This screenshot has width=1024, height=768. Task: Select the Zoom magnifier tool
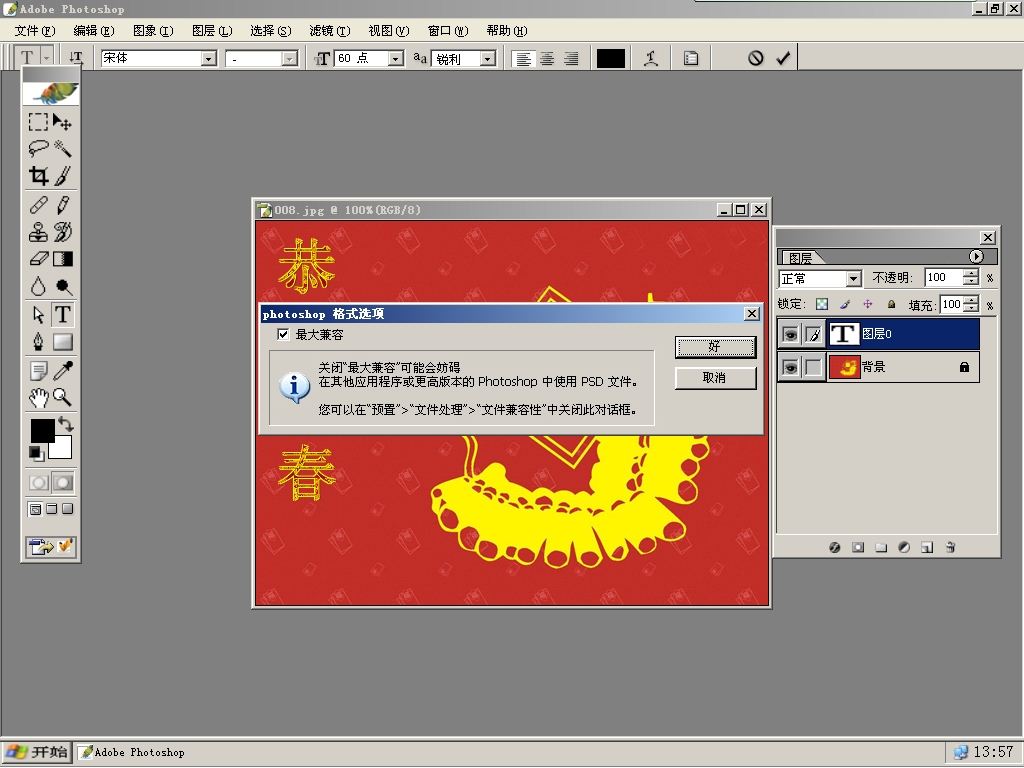(63, 397)
